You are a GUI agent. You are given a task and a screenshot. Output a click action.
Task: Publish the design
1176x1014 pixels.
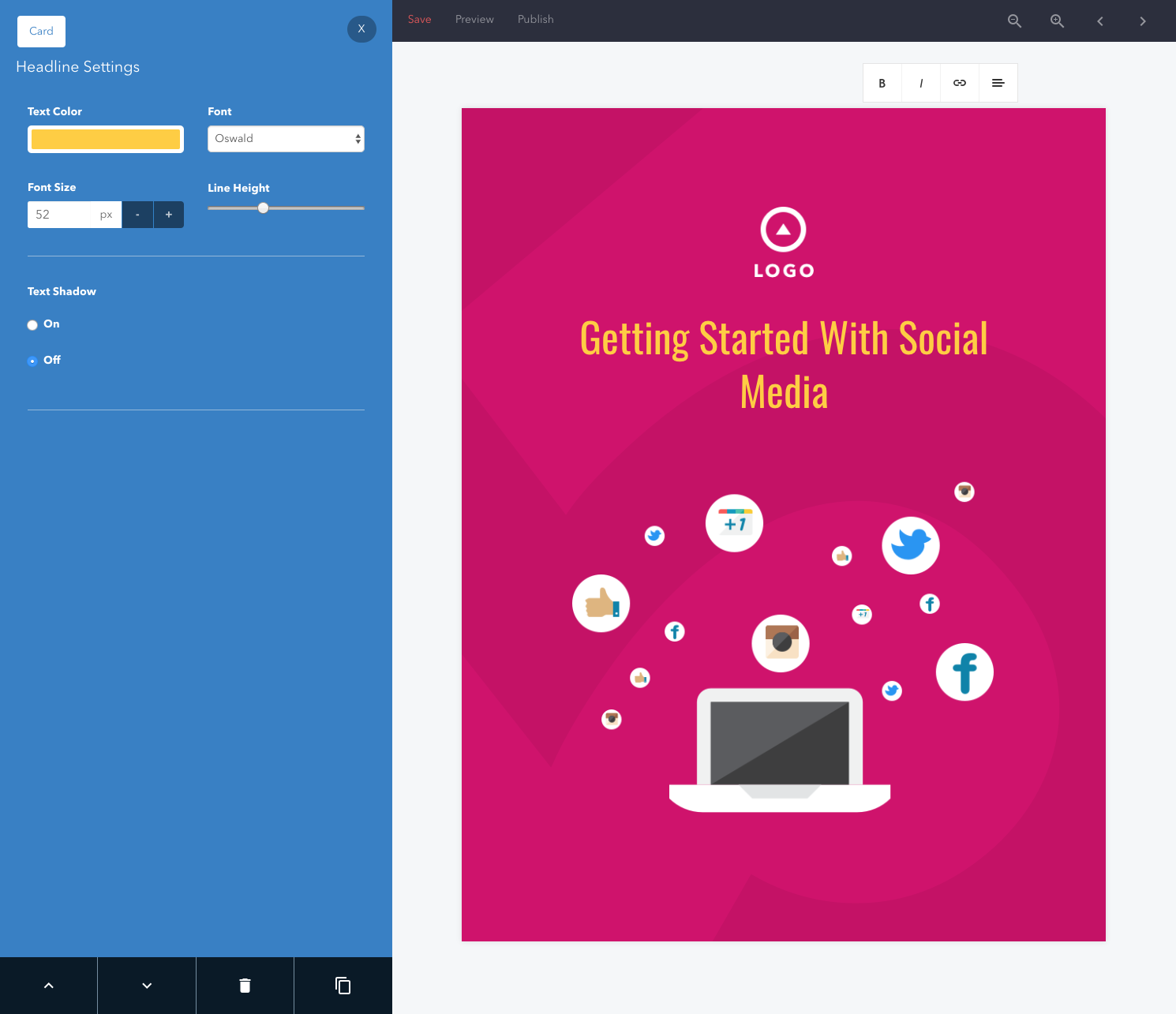click(x=535, y=19)
